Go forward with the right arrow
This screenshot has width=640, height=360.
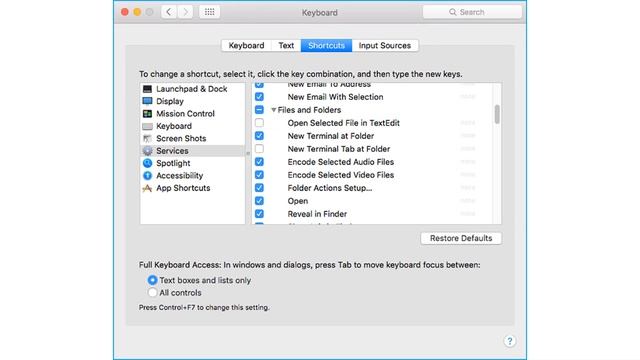(185, 12)
